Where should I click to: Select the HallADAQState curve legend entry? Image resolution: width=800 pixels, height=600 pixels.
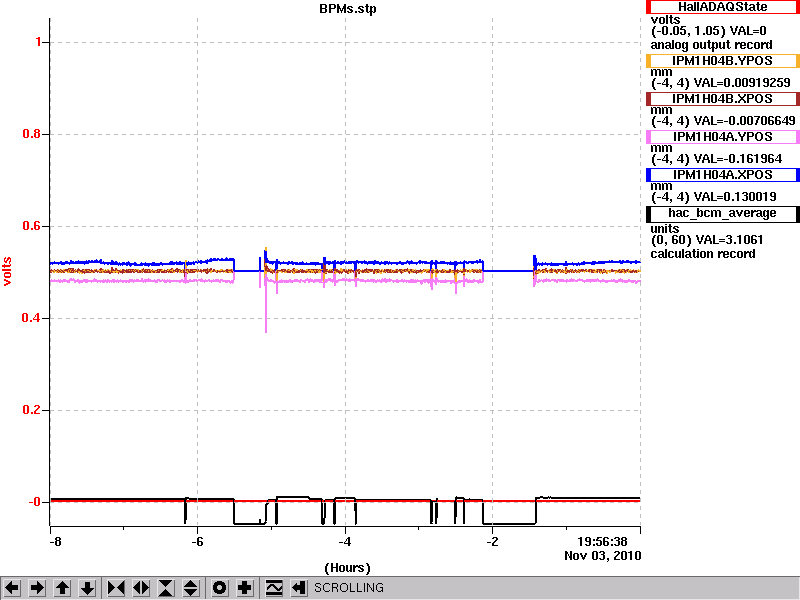(x=722, y=7)
